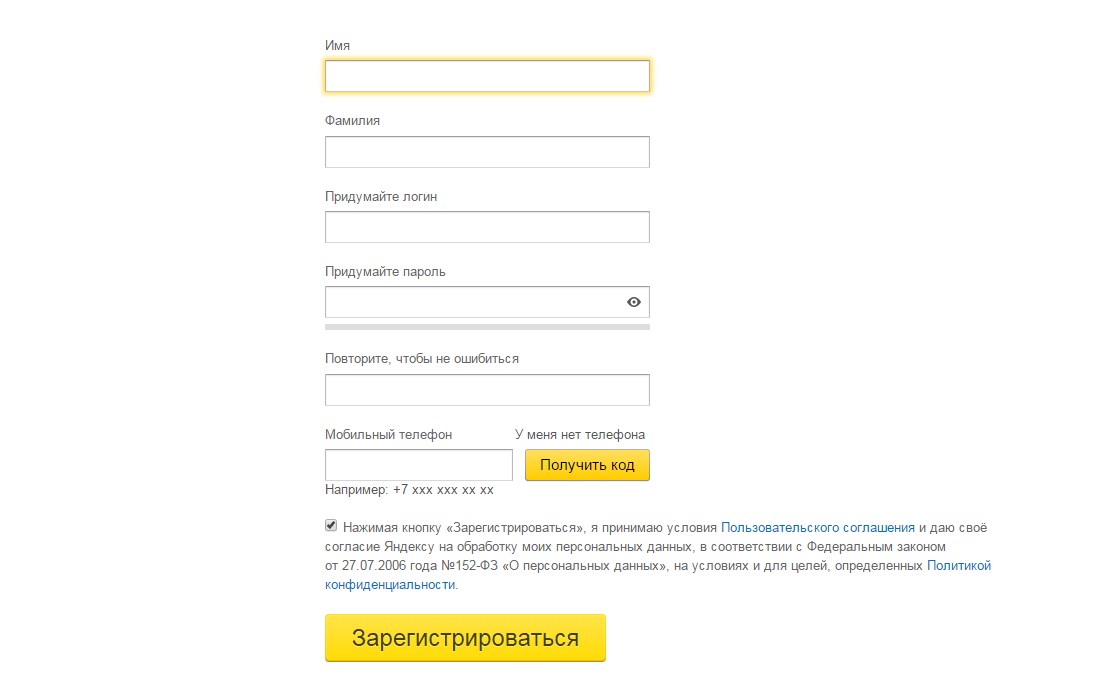1119x693 pixels.
Task: Click the password strength indicator bar
Action: [x=487, y=326]
